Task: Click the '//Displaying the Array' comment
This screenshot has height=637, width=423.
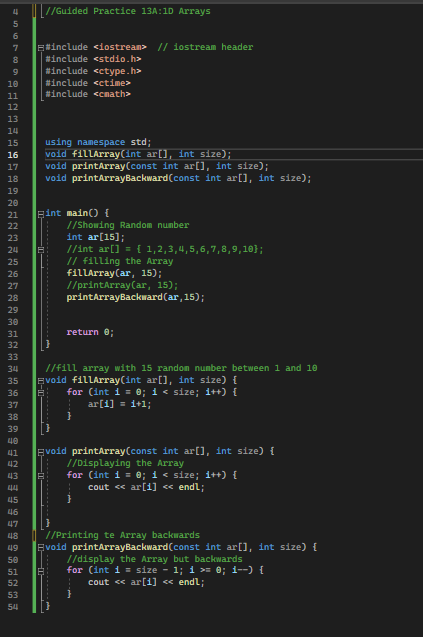Action: pos(125,463)
